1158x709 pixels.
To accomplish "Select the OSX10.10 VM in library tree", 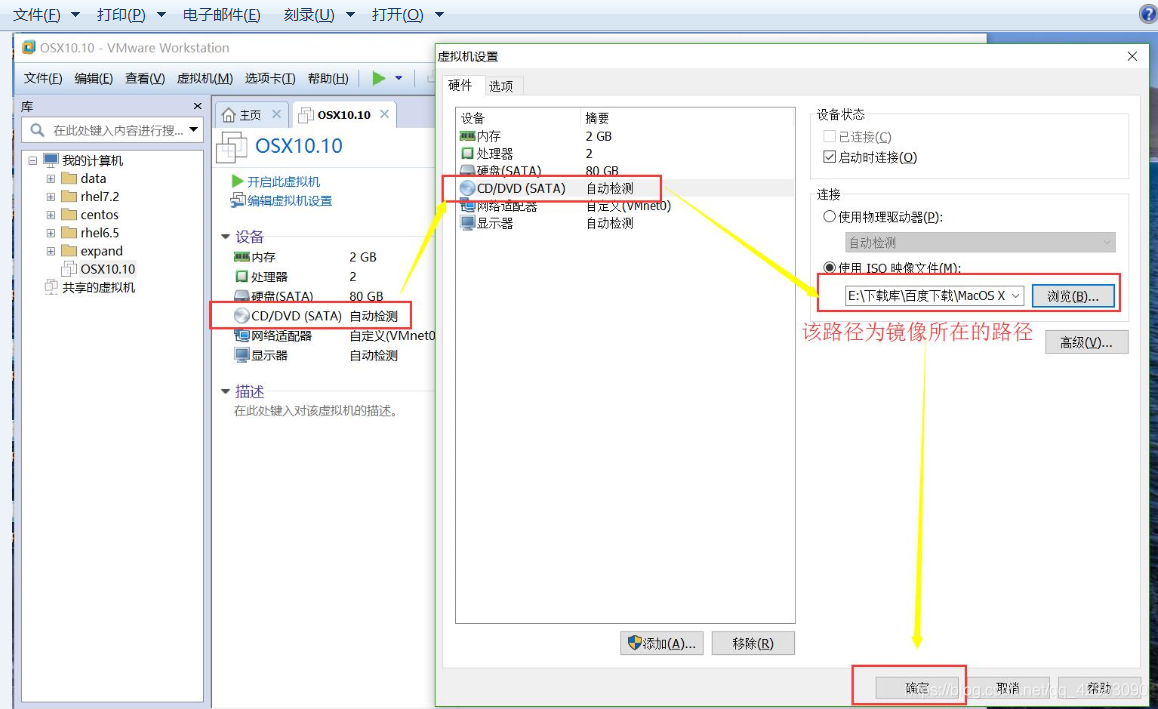I will (x=98, y=269).
